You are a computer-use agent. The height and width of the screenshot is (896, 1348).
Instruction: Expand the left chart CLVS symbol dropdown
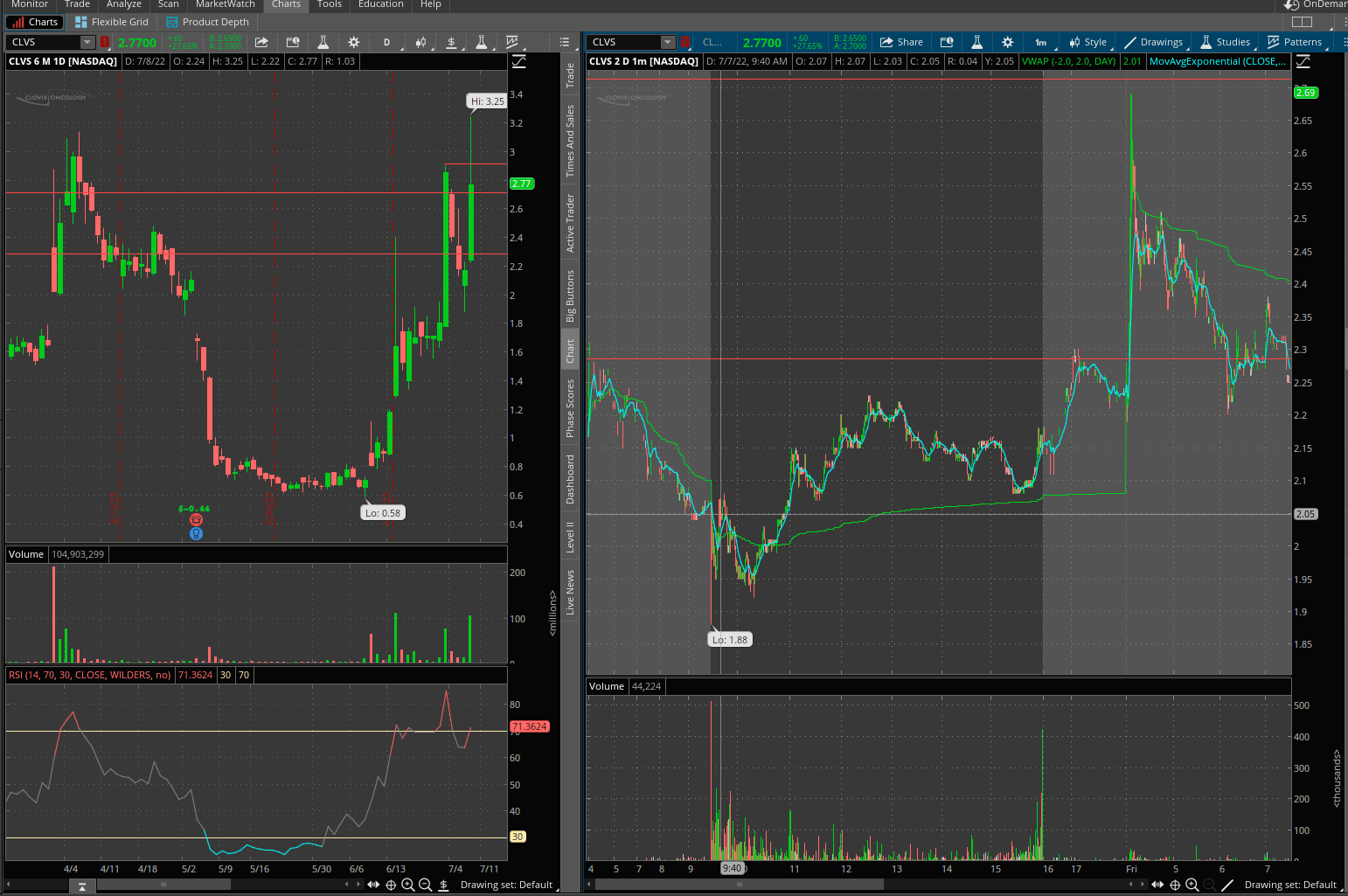(x=87, y=42)
